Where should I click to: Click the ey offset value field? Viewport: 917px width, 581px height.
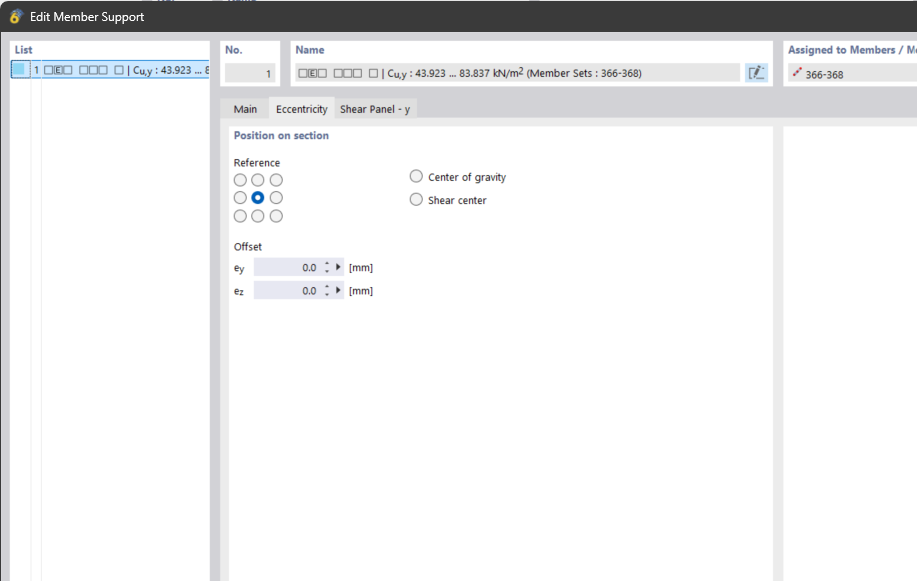[x=286, y=267]
